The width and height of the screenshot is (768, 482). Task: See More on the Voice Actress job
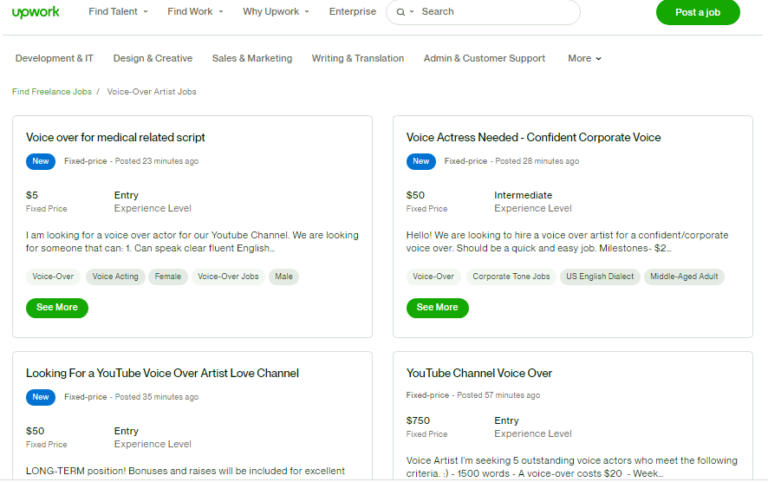(437, 308)
